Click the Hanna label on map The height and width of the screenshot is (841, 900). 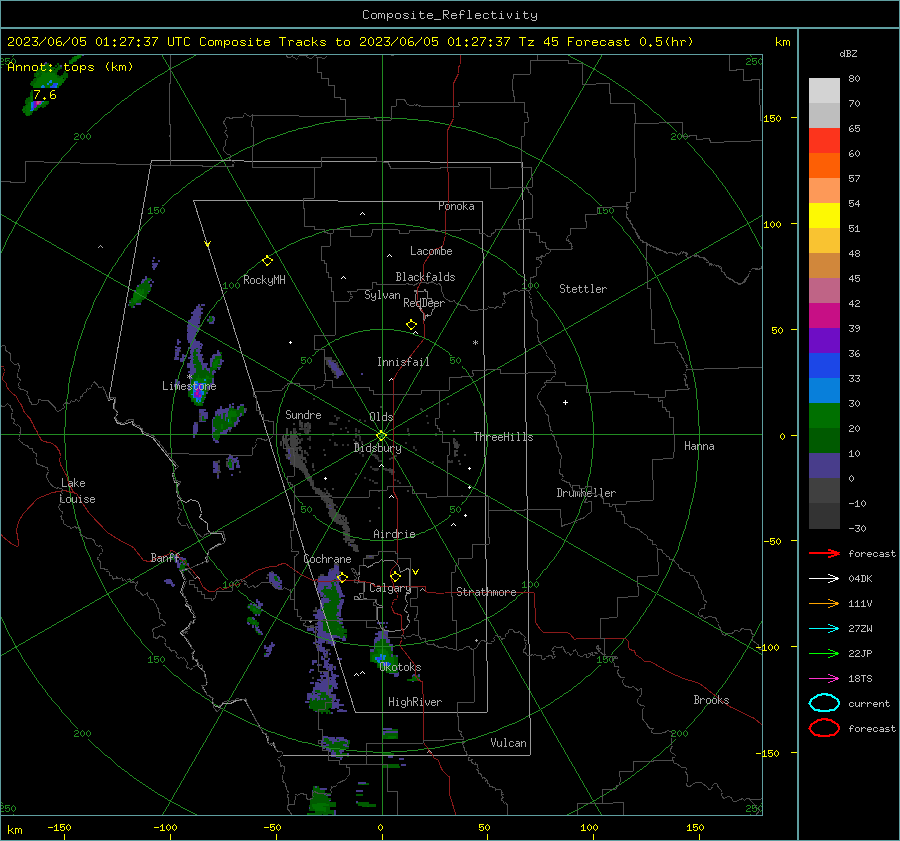pos(699,446)
